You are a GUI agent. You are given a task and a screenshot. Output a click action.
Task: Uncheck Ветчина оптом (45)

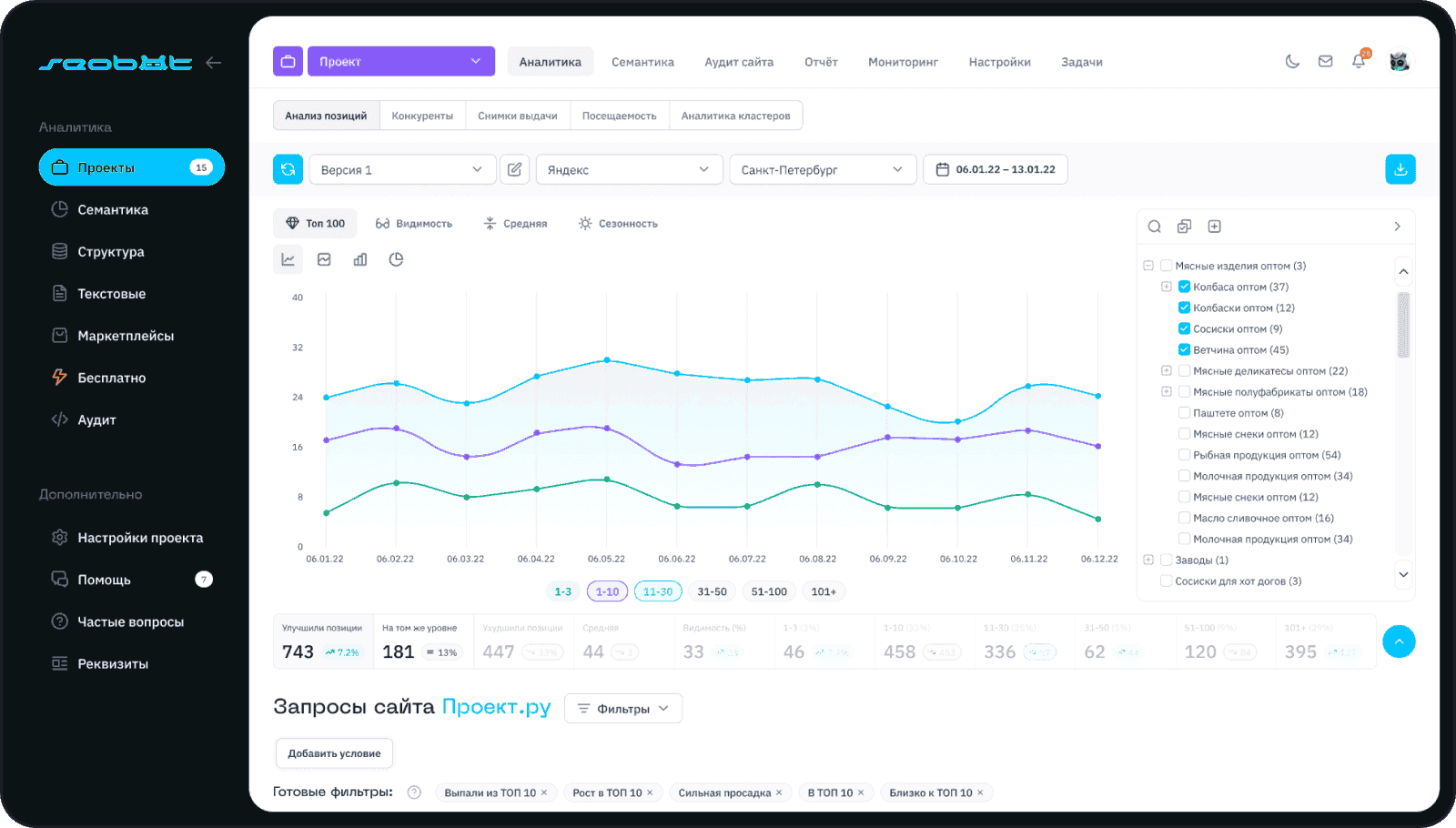(1184, 349)
